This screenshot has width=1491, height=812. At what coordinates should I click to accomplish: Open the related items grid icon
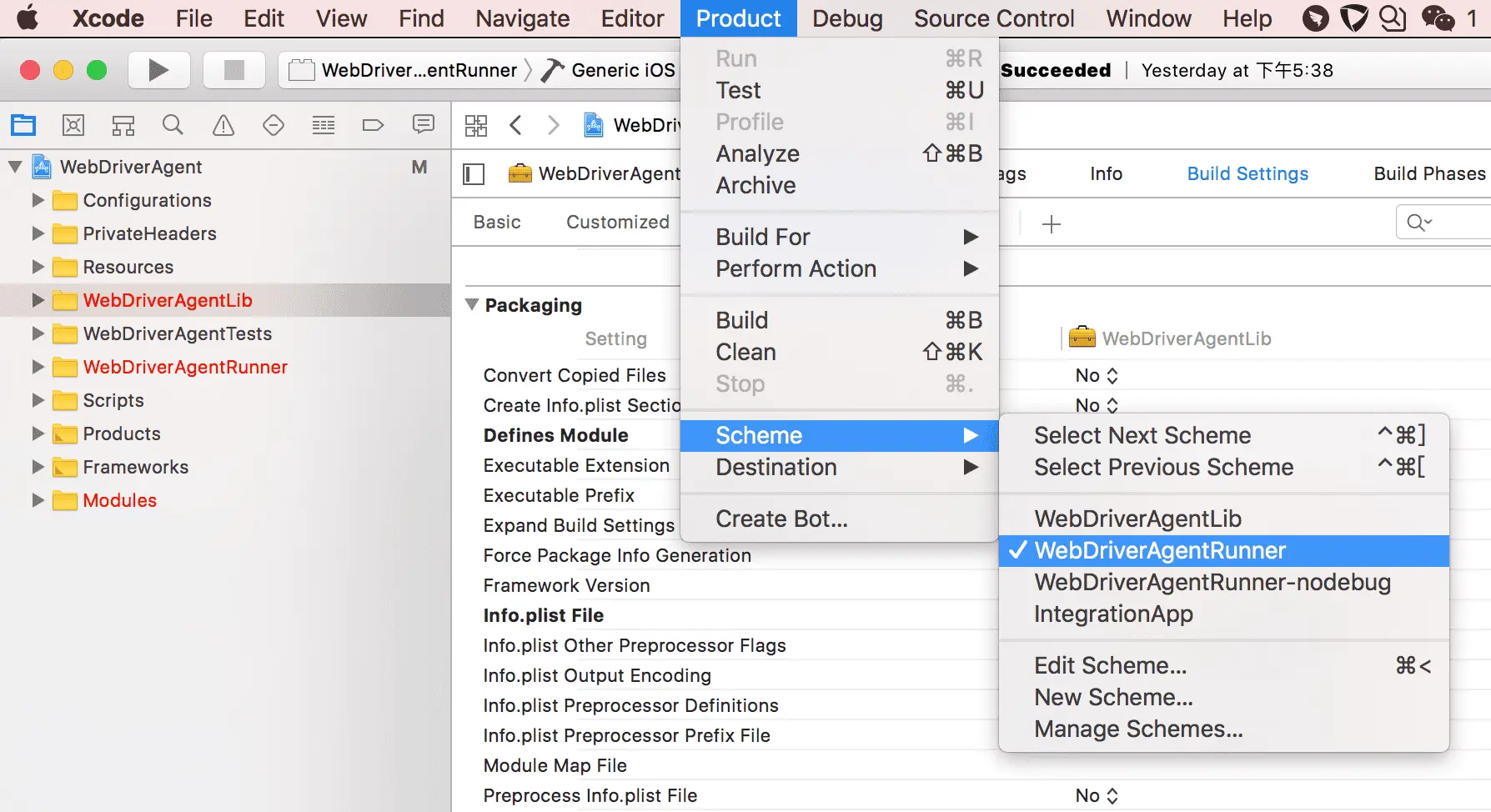coord(476,126)
